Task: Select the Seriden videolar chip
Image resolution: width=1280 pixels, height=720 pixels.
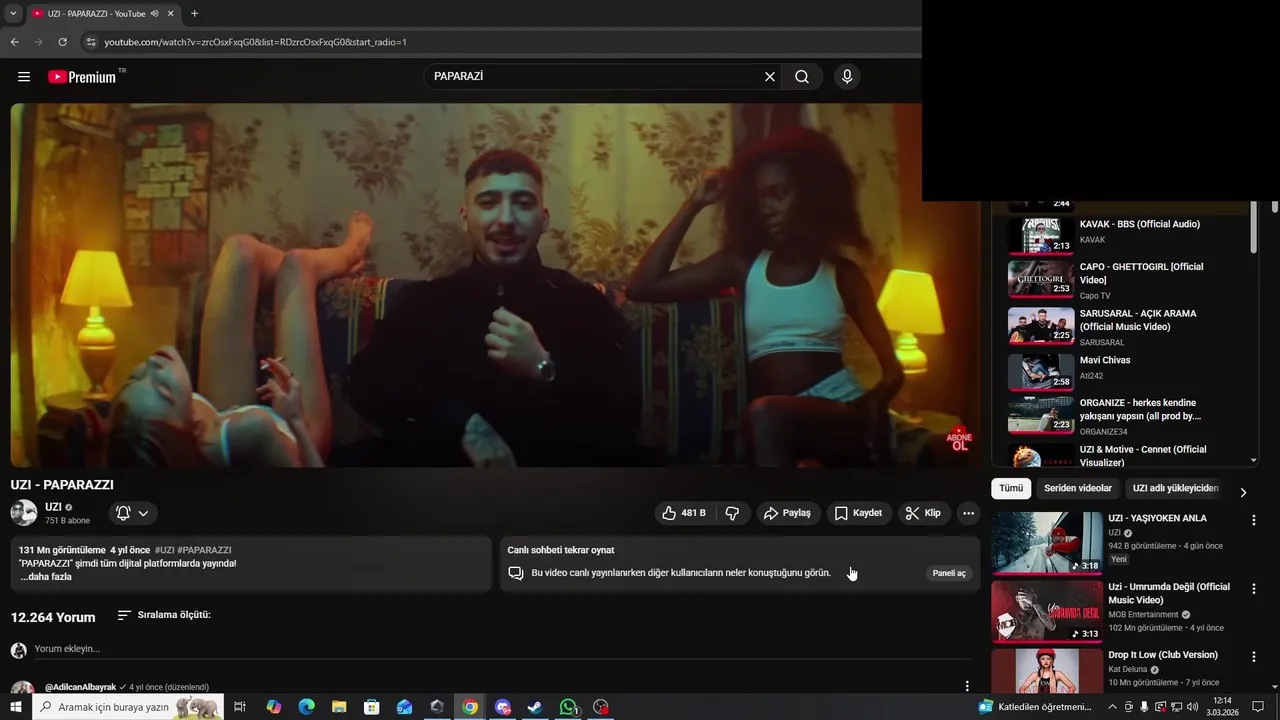Action: (1078, 488)
